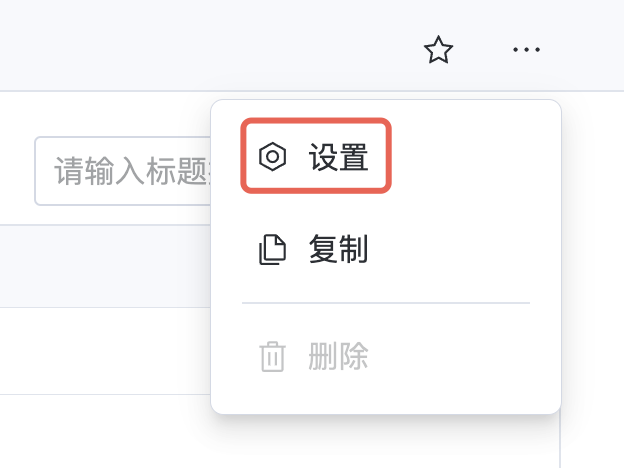Click into the 请输入标题 title field
Screen dimensions: 624x468
pyautogui.click(x=123, y=171)
